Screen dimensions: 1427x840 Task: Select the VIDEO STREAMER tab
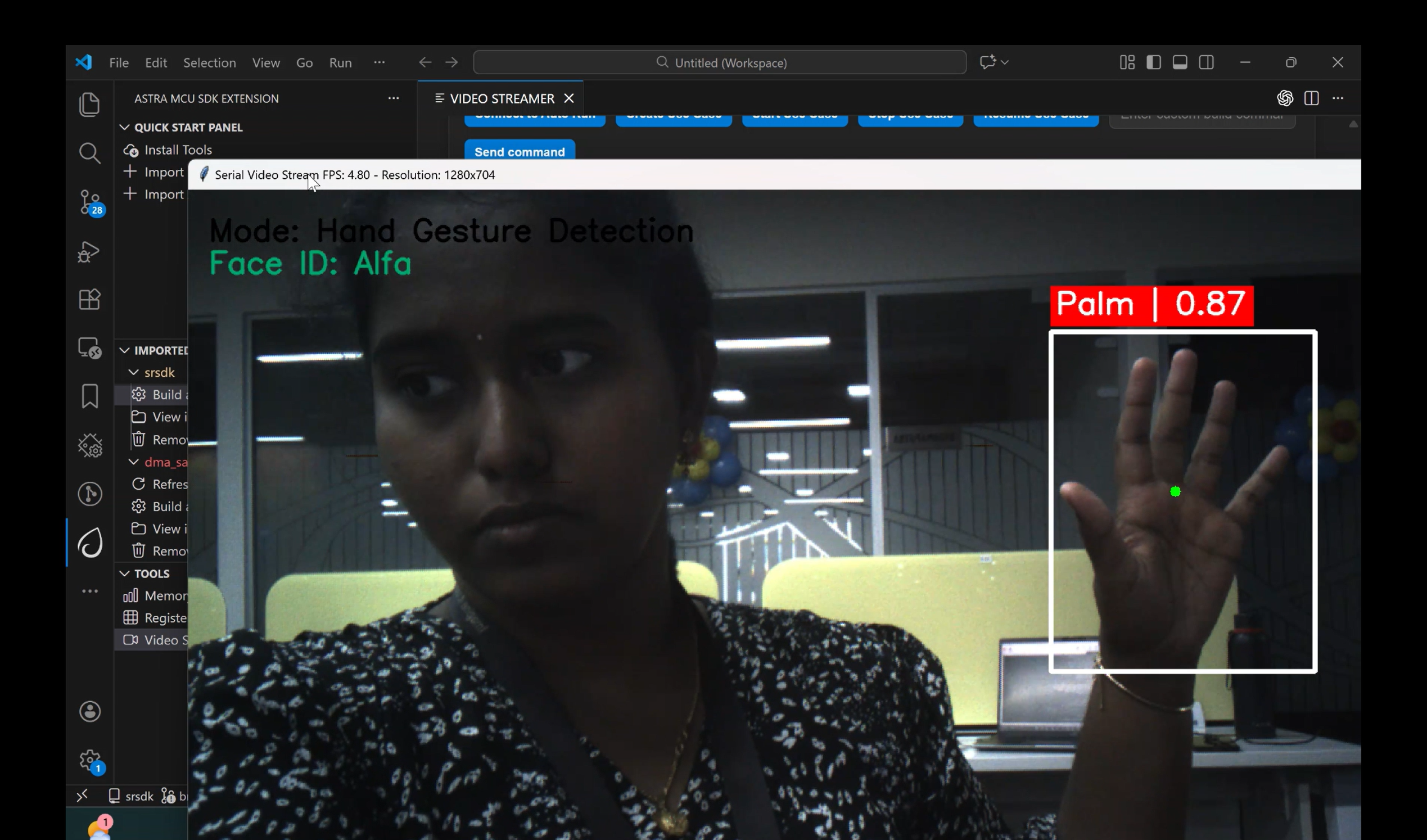[502, 98]
